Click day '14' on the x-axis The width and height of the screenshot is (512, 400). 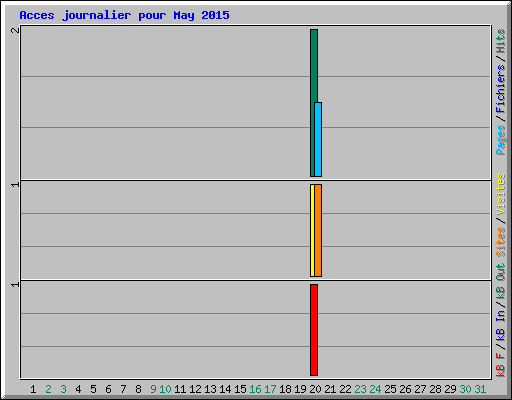click(225, 389)
